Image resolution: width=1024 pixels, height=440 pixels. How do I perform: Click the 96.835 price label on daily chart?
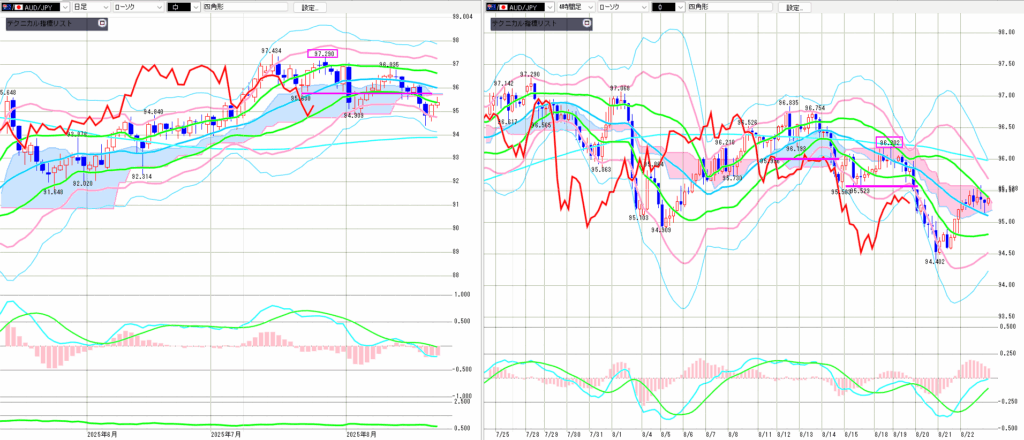[x=389, y=65]
